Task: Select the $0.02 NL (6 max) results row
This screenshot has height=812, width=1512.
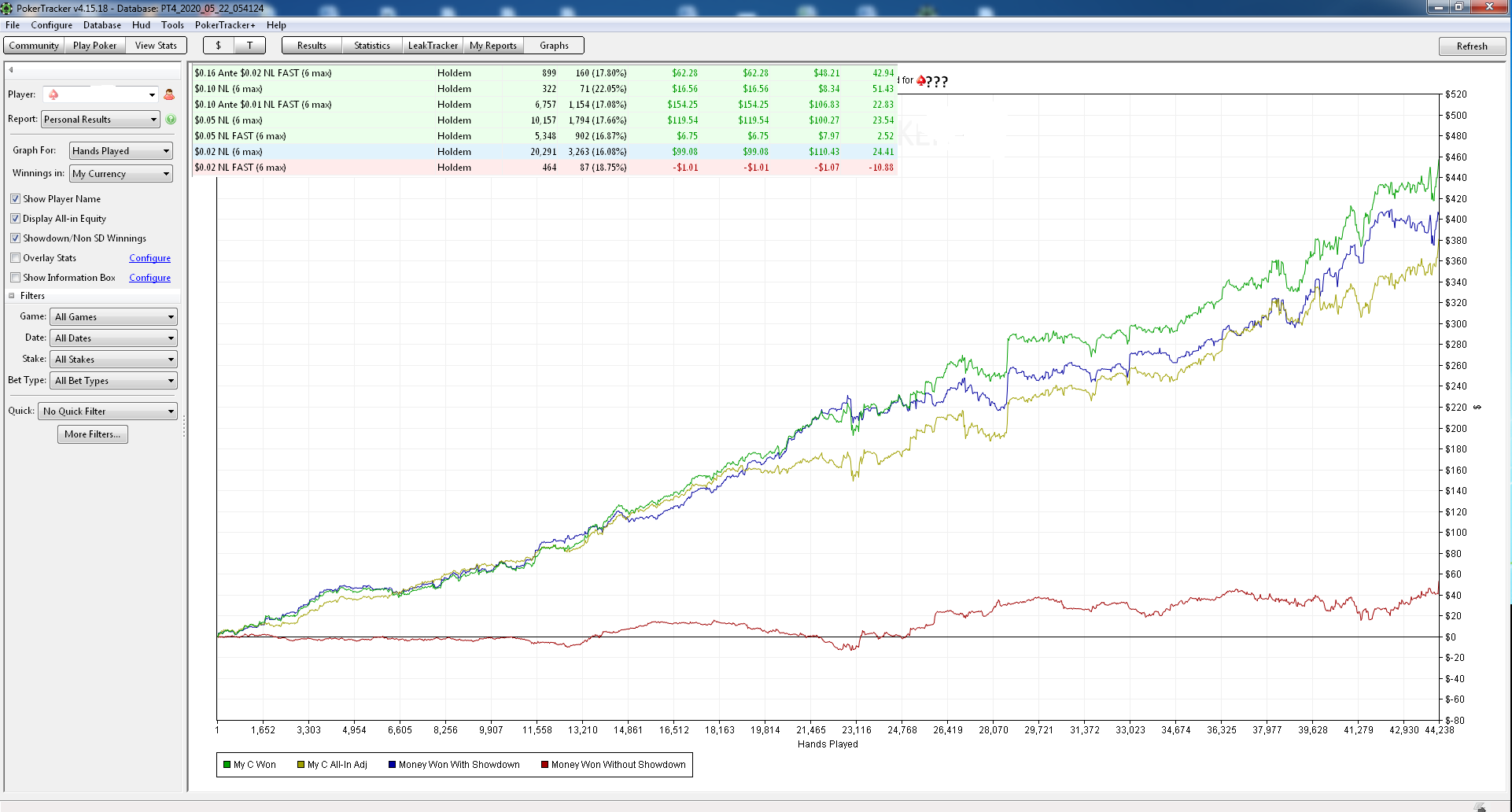Action: click(x=544, y=152)
